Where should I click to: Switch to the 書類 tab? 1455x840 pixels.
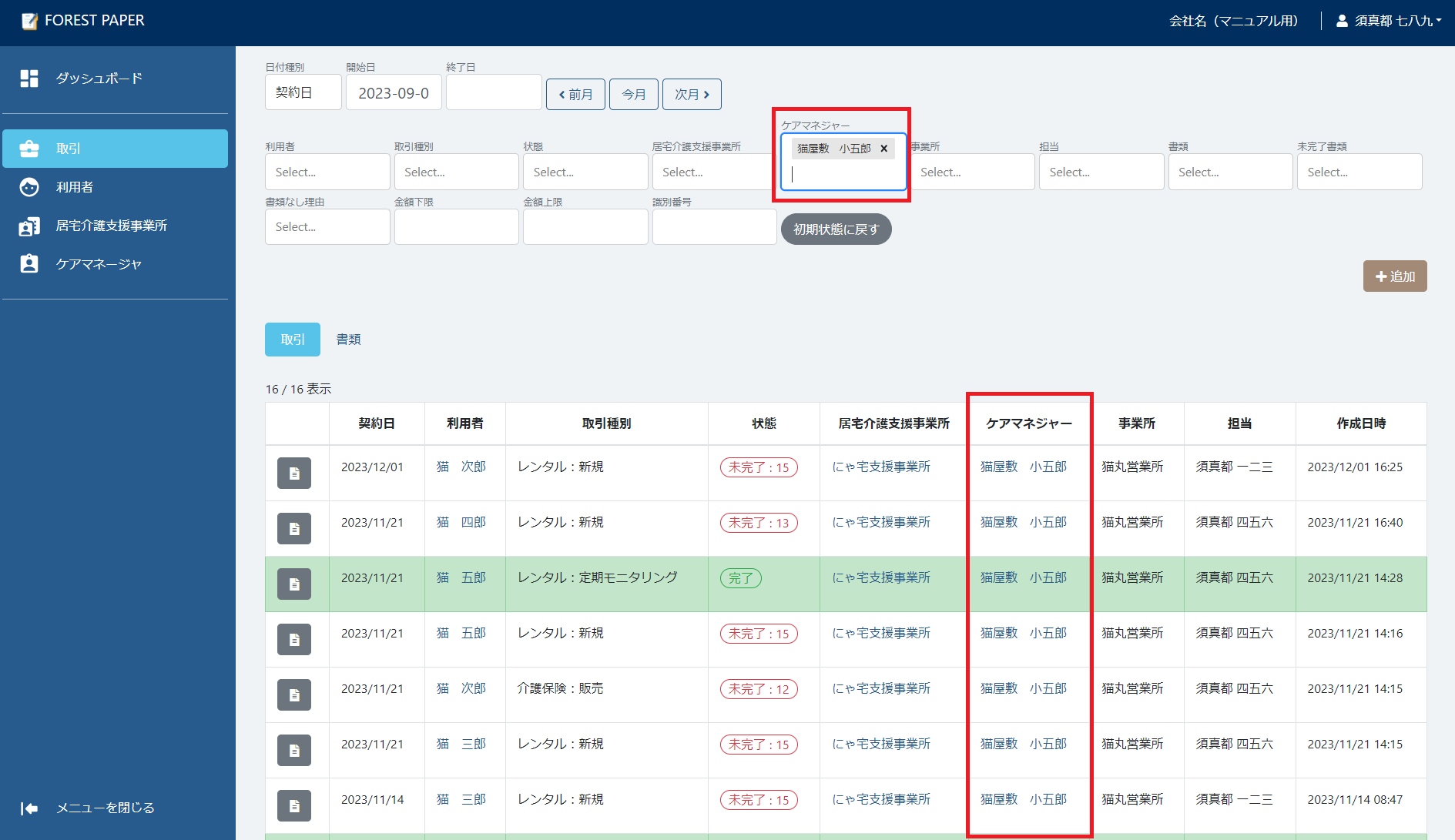point(348,340)
